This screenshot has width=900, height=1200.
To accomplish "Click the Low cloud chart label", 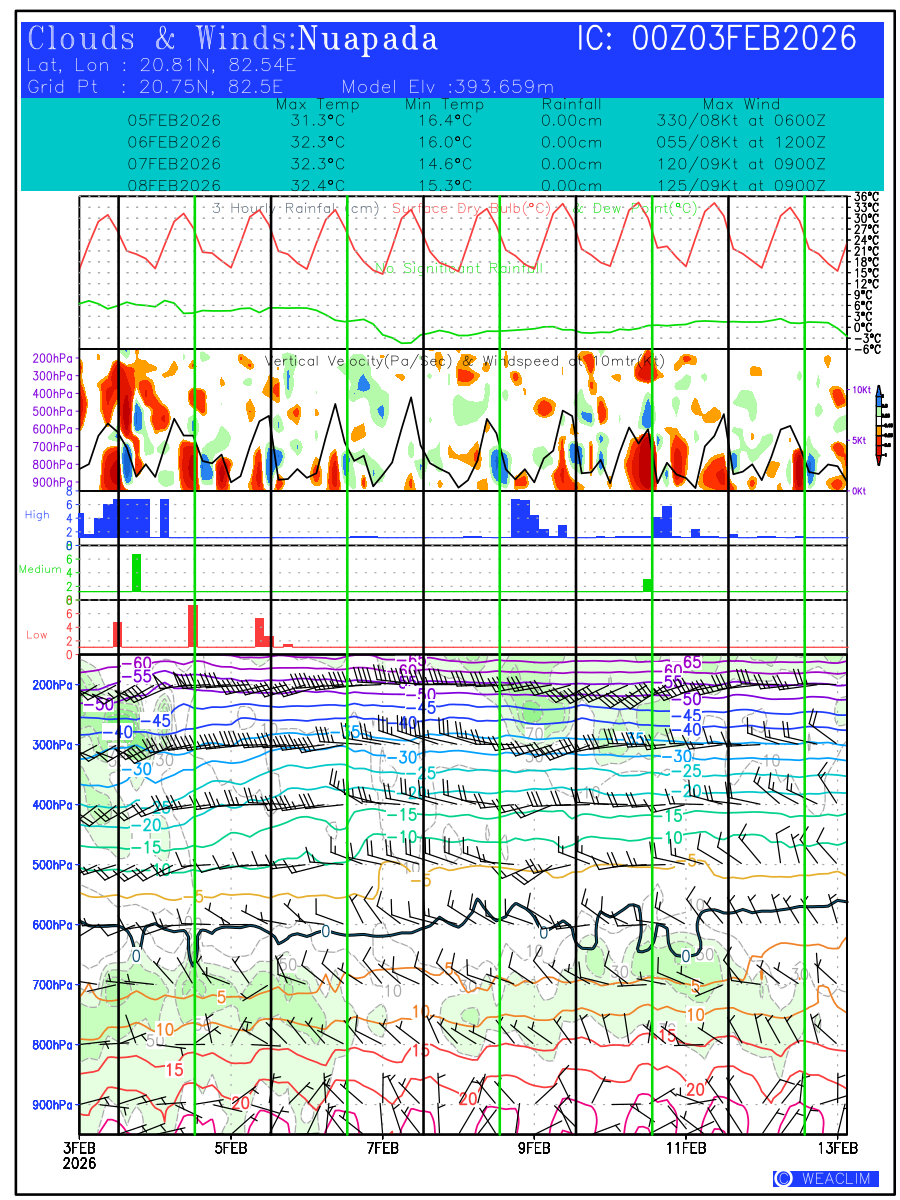I will pos(37,634).
